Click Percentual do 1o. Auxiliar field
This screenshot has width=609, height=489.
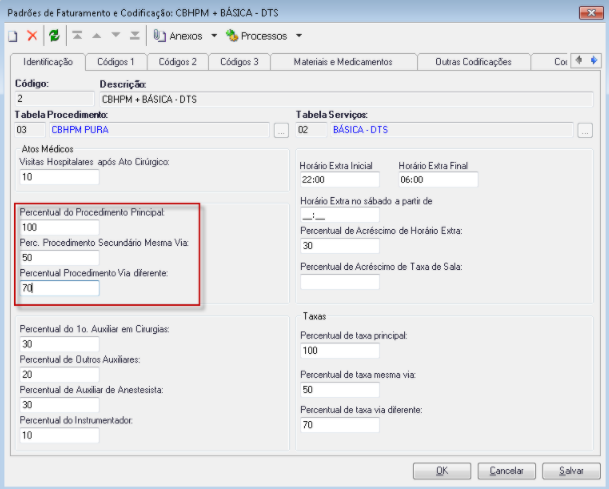pyautogui.click(x=59, y=344)
